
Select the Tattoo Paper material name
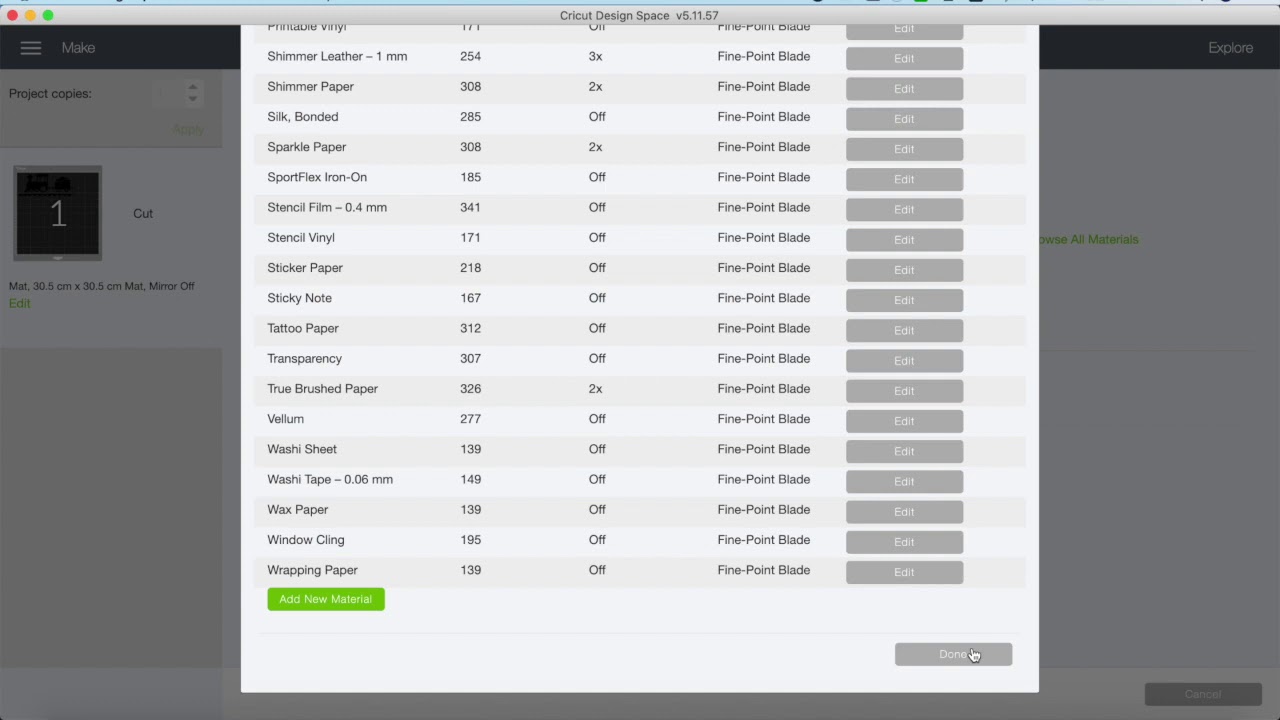[x=303, y=328]
